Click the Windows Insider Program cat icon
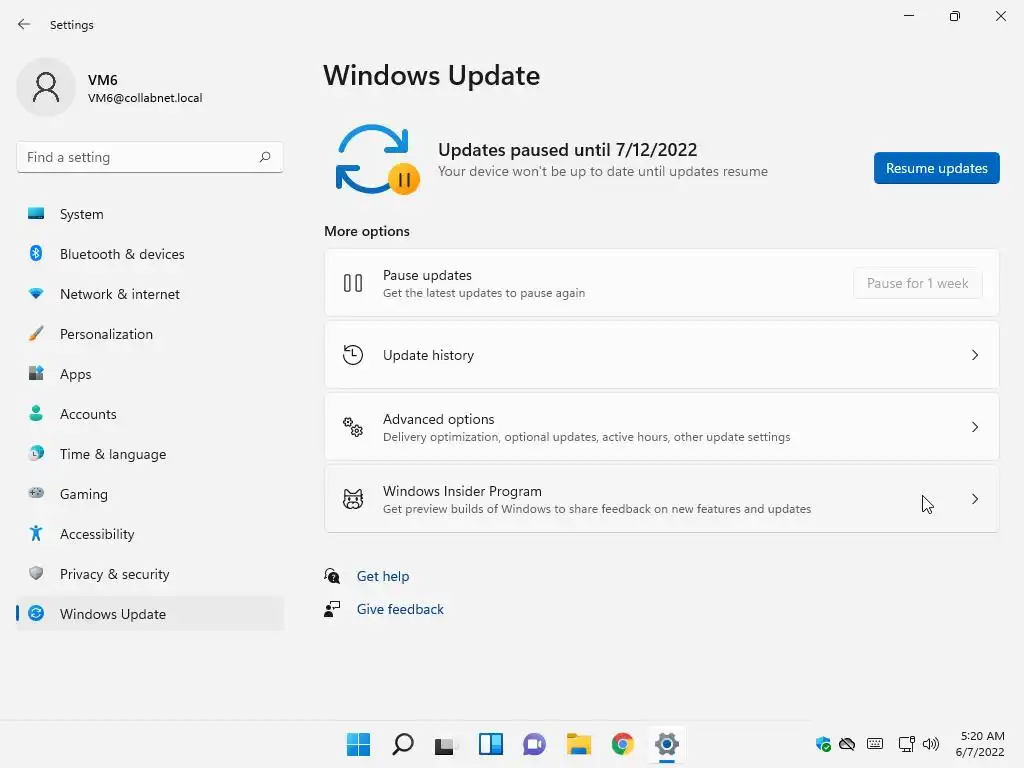 [353, 499]
